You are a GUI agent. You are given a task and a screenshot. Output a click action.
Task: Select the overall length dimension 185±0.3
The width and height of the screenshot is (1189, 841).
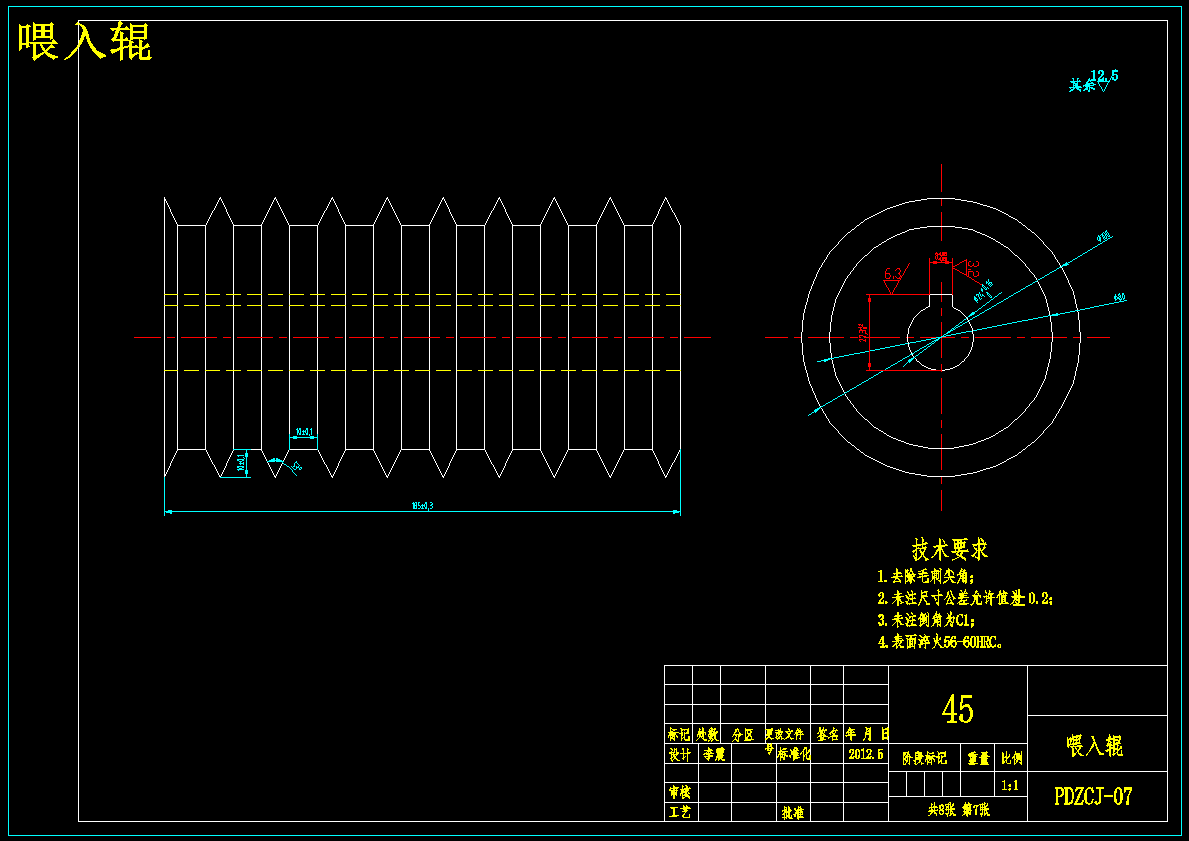[422, 506]
